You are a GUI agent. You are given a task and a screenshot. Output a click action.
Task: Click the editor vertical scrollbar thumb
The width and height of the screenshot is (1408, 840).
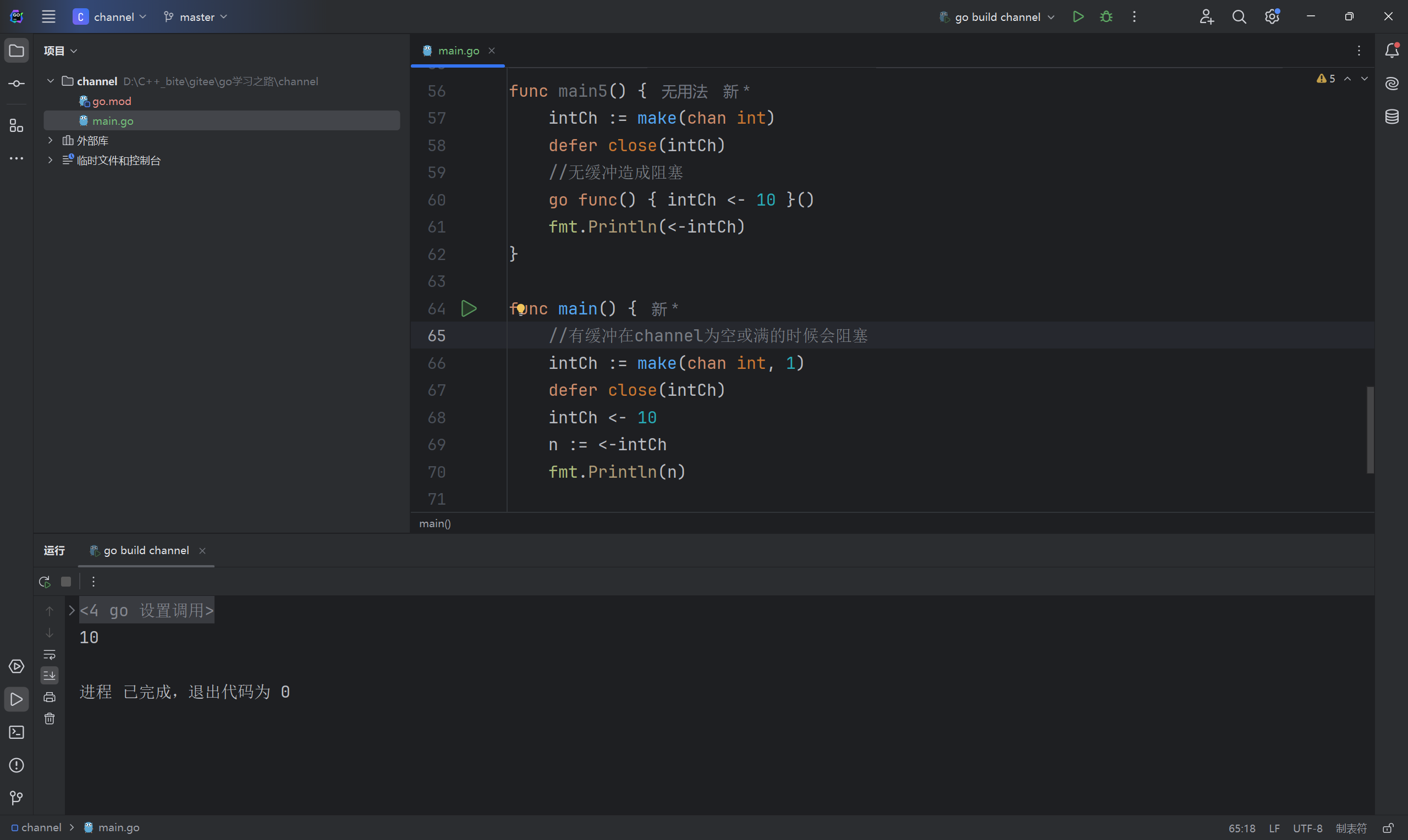pos(1370,430)
